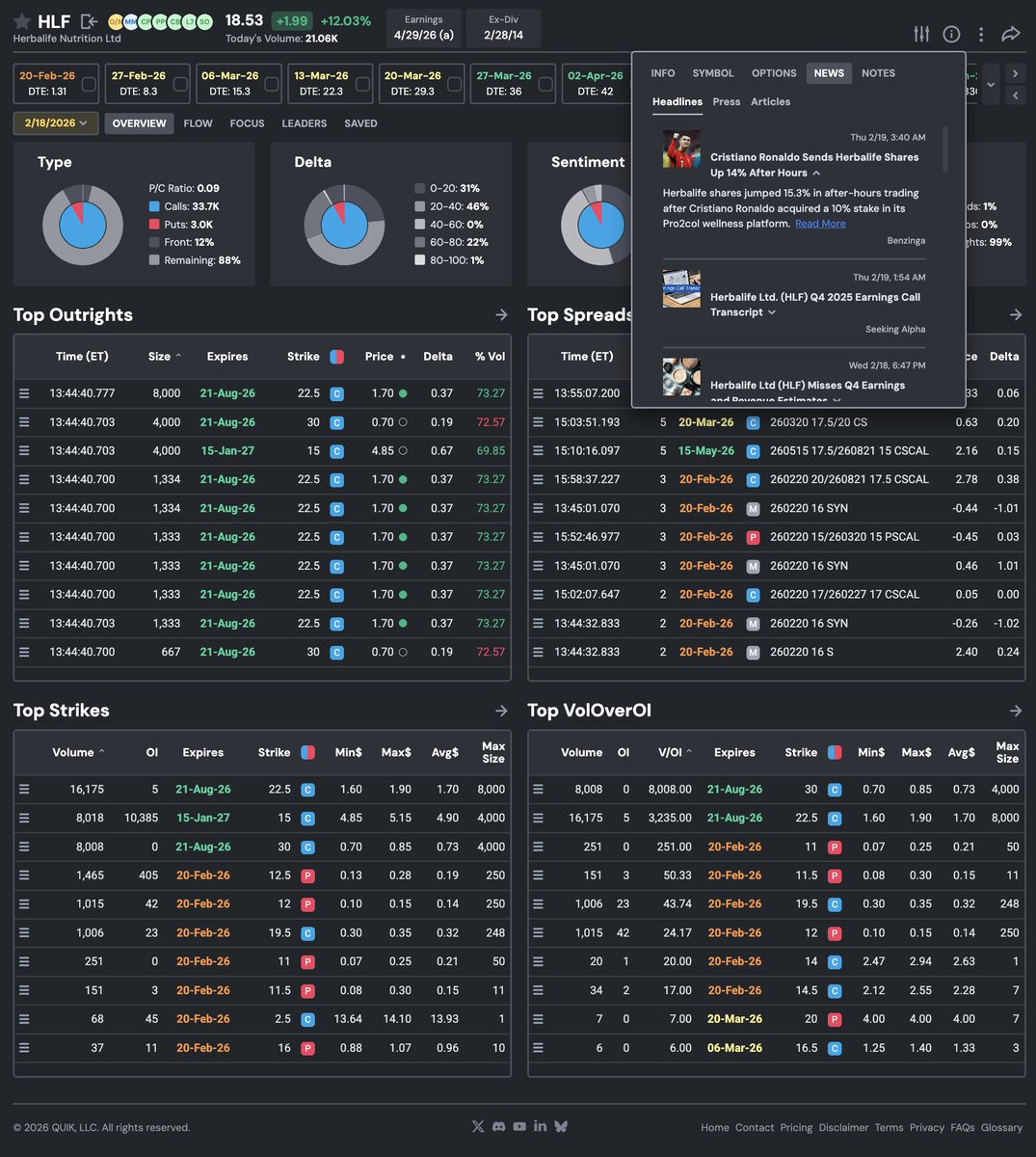The width and height of the screenshot is (1036, 1157).
Task: Select the NOTES tab in the panel
Action: tap(878, 73)
